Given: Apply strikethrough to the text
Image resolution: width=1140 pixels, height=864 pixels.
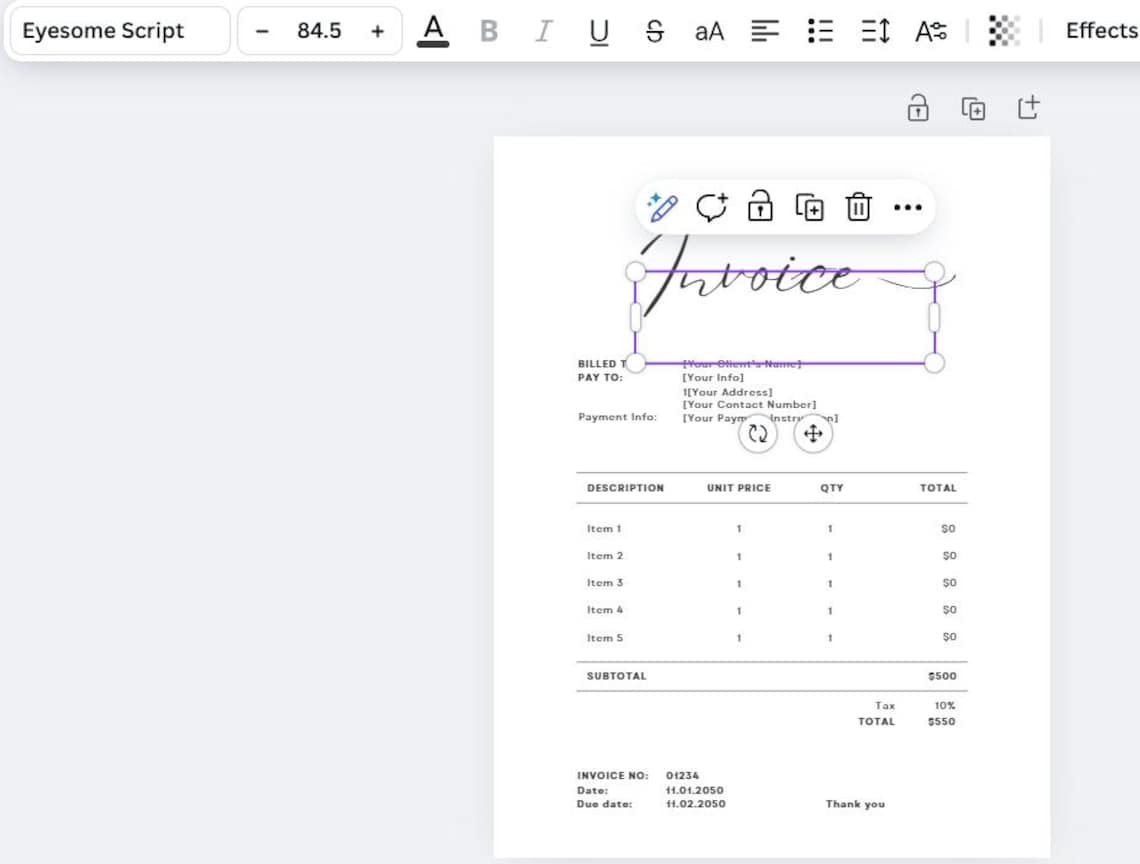Looking at the screenshot, I should point(654,31).
